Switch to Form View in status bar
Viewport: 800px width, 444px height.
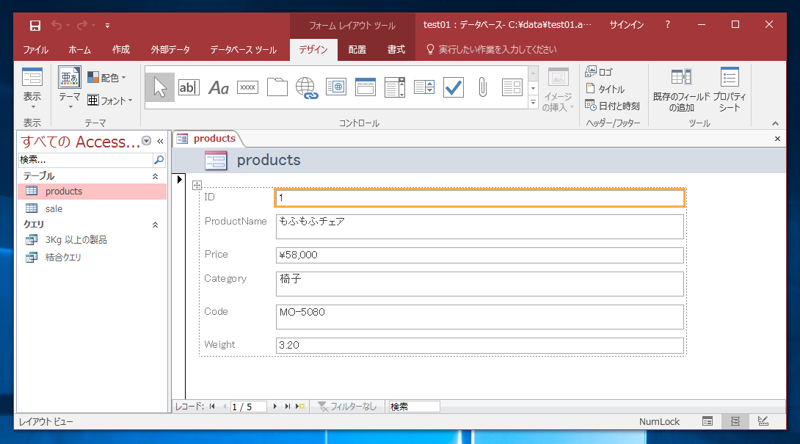pyautogui.click(x=707, y=422)
